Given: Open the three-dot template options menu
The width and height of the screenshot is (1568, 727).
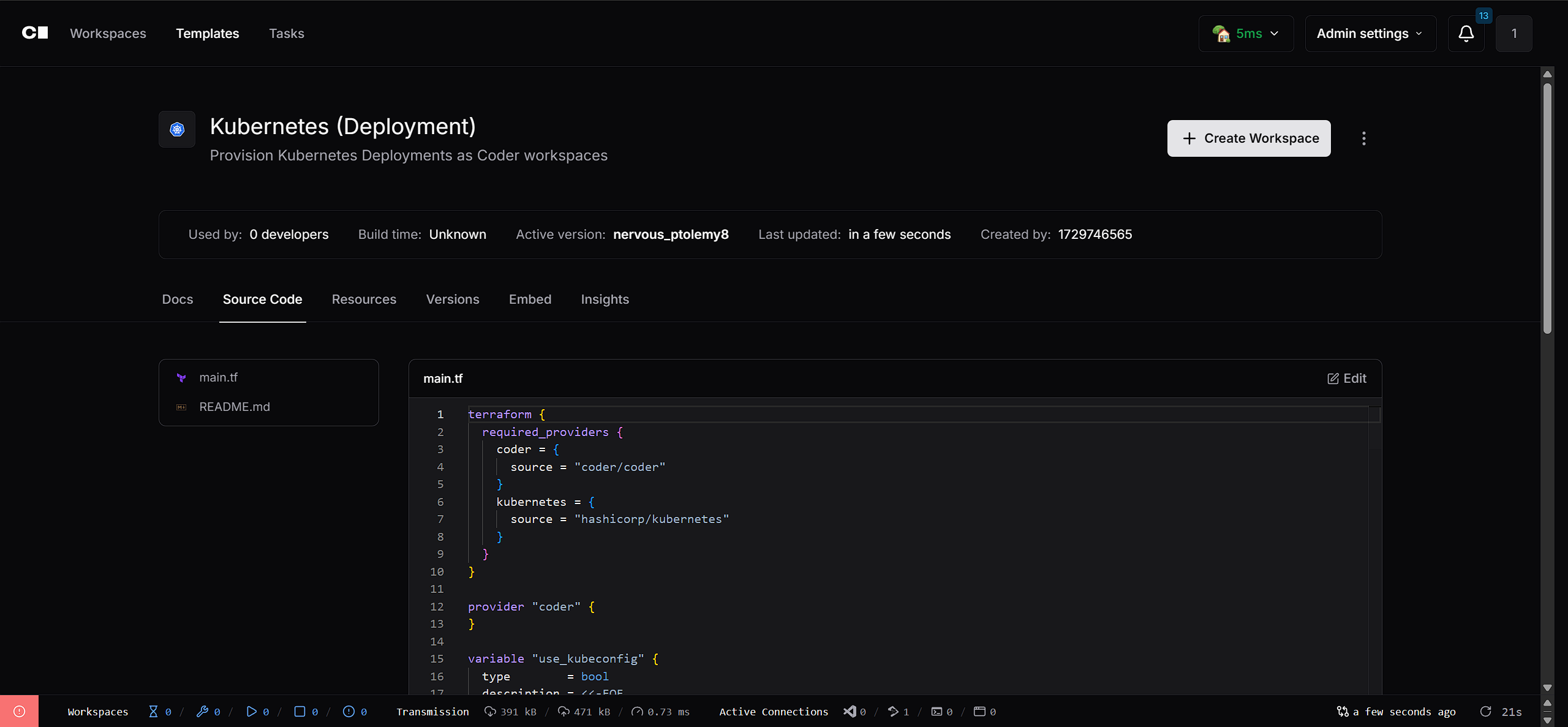Looking at the screenshot, I should pos(1363,138).
